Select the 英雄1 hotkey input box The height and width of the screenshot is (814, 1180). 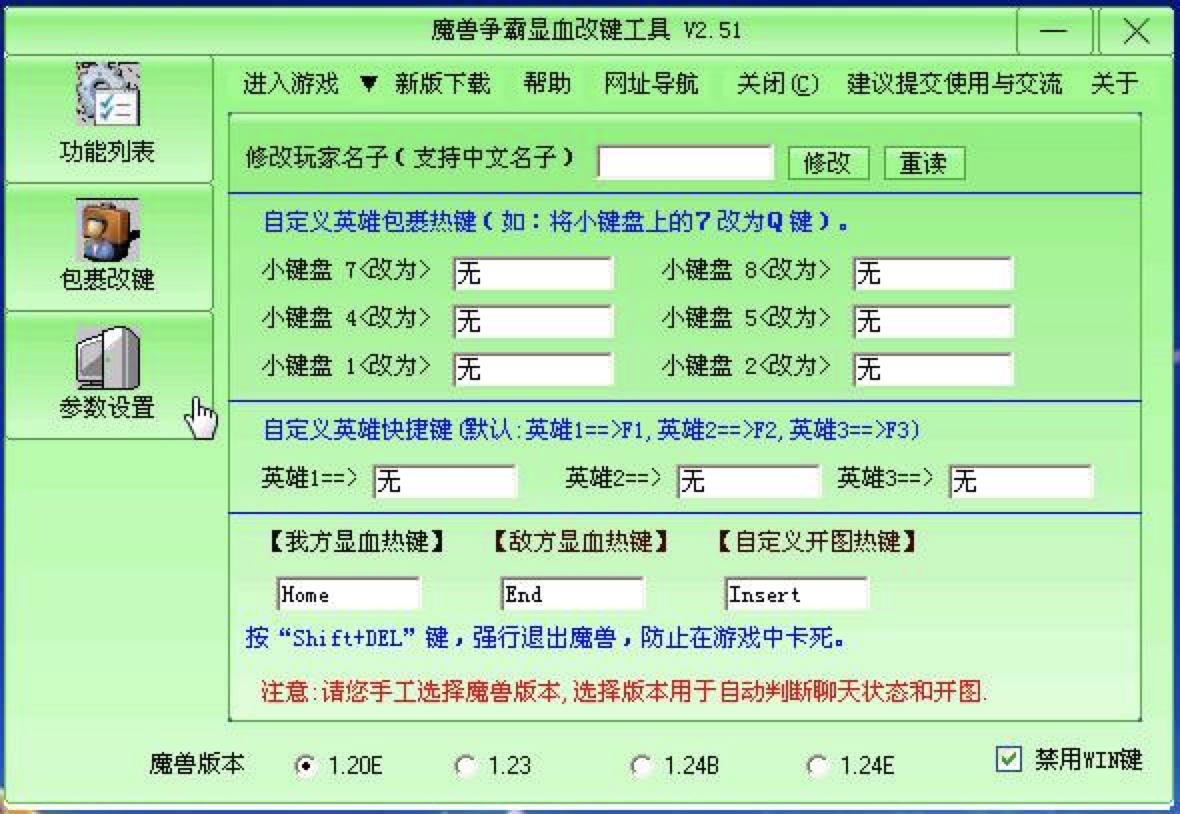(445, 482)
